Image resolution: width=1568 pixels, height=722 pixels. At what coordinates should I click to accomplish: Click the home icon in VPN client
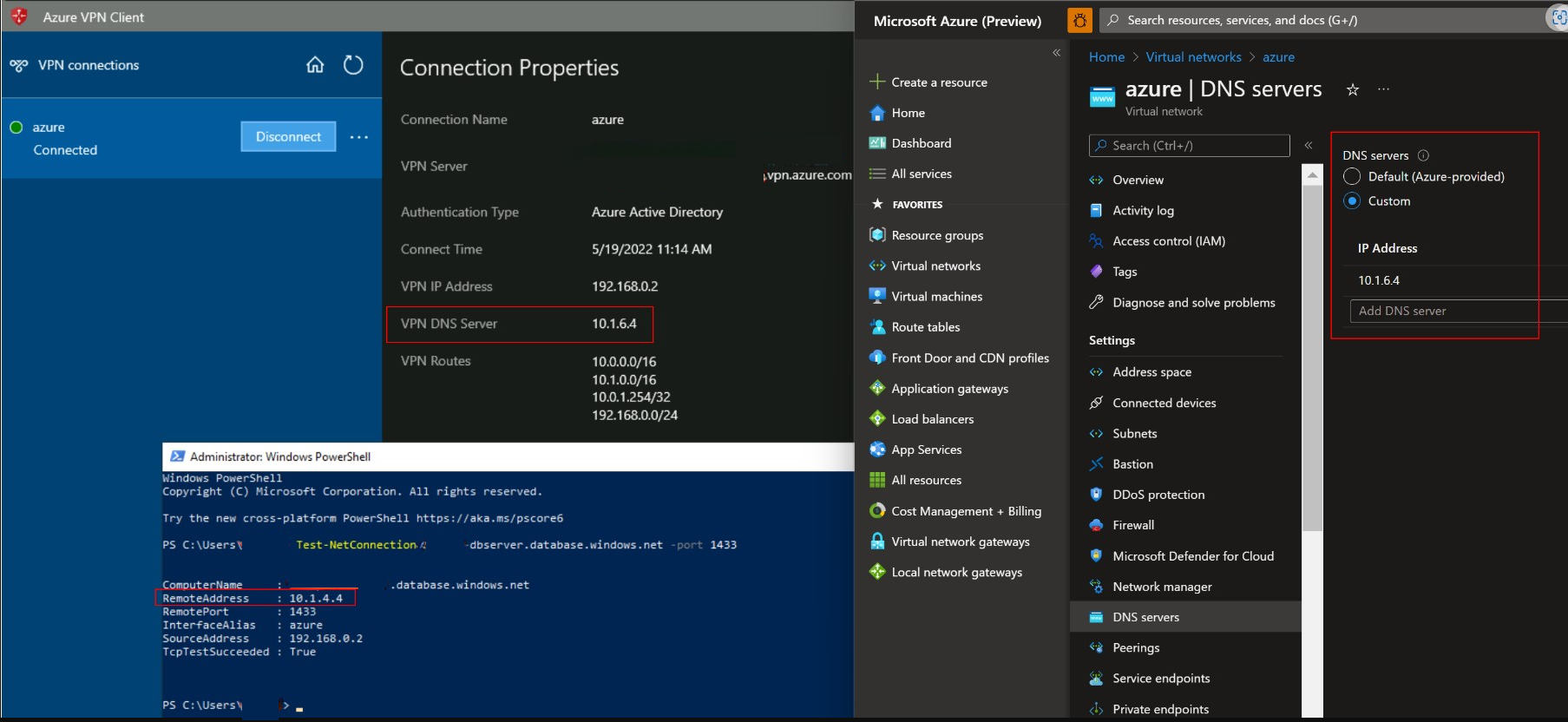pyautogui.click(x=315, y=65)
